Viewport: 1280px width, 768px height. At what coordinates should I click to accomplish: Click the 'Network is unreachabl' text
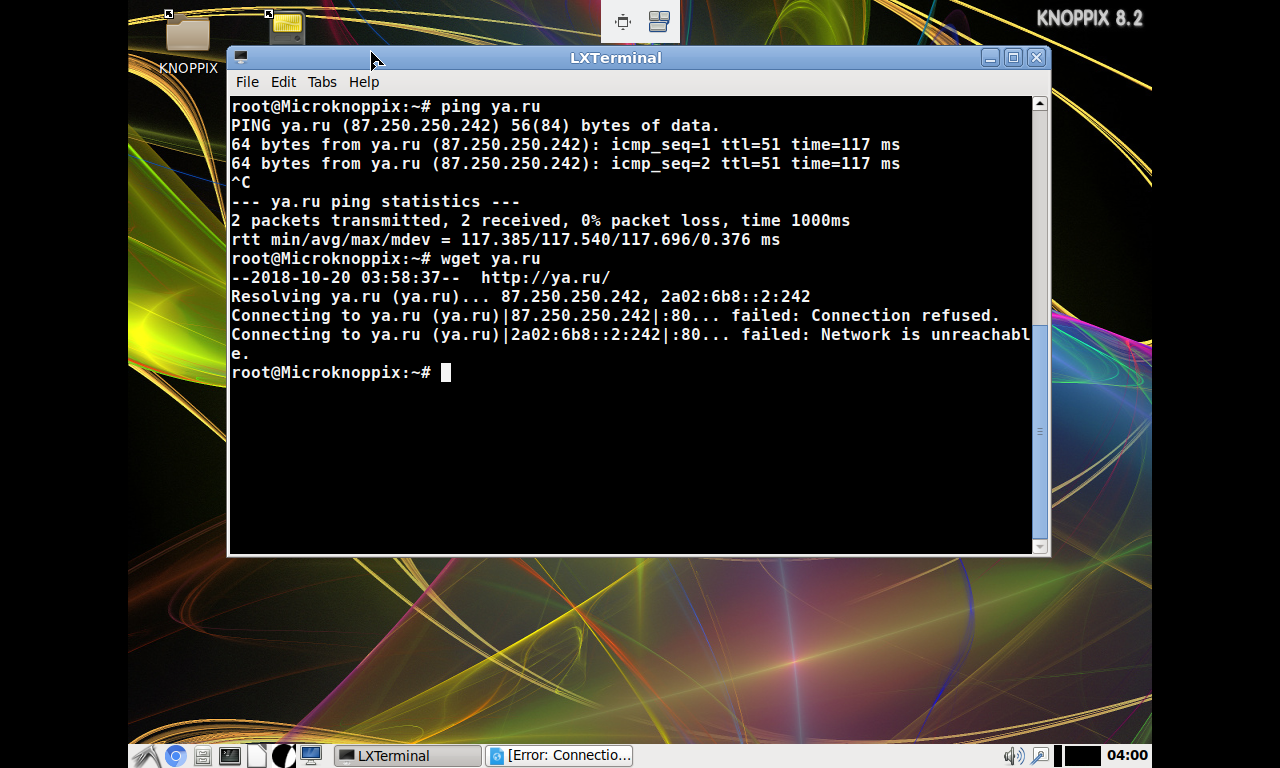[925, 334]
